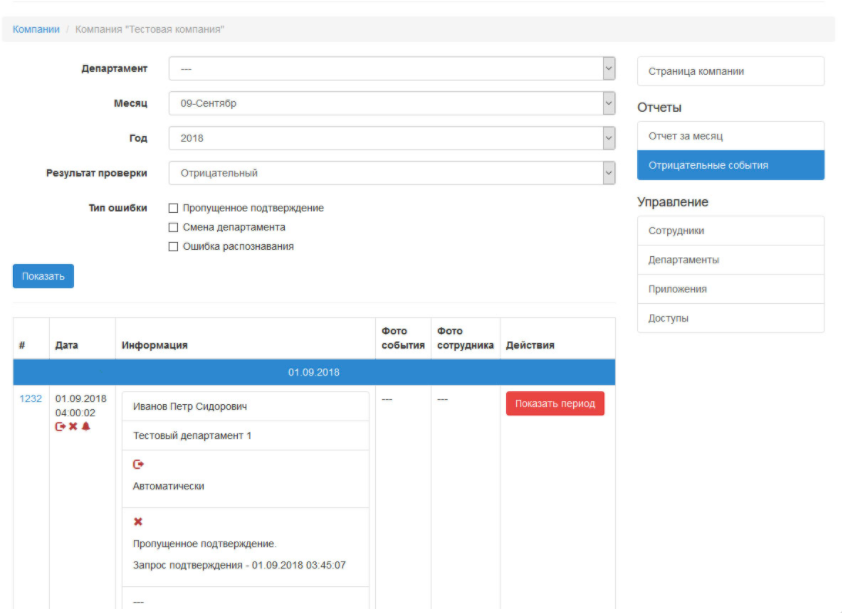
Task: Open the 'Год' dropdown showing 2018
Action: coord(392,138)
